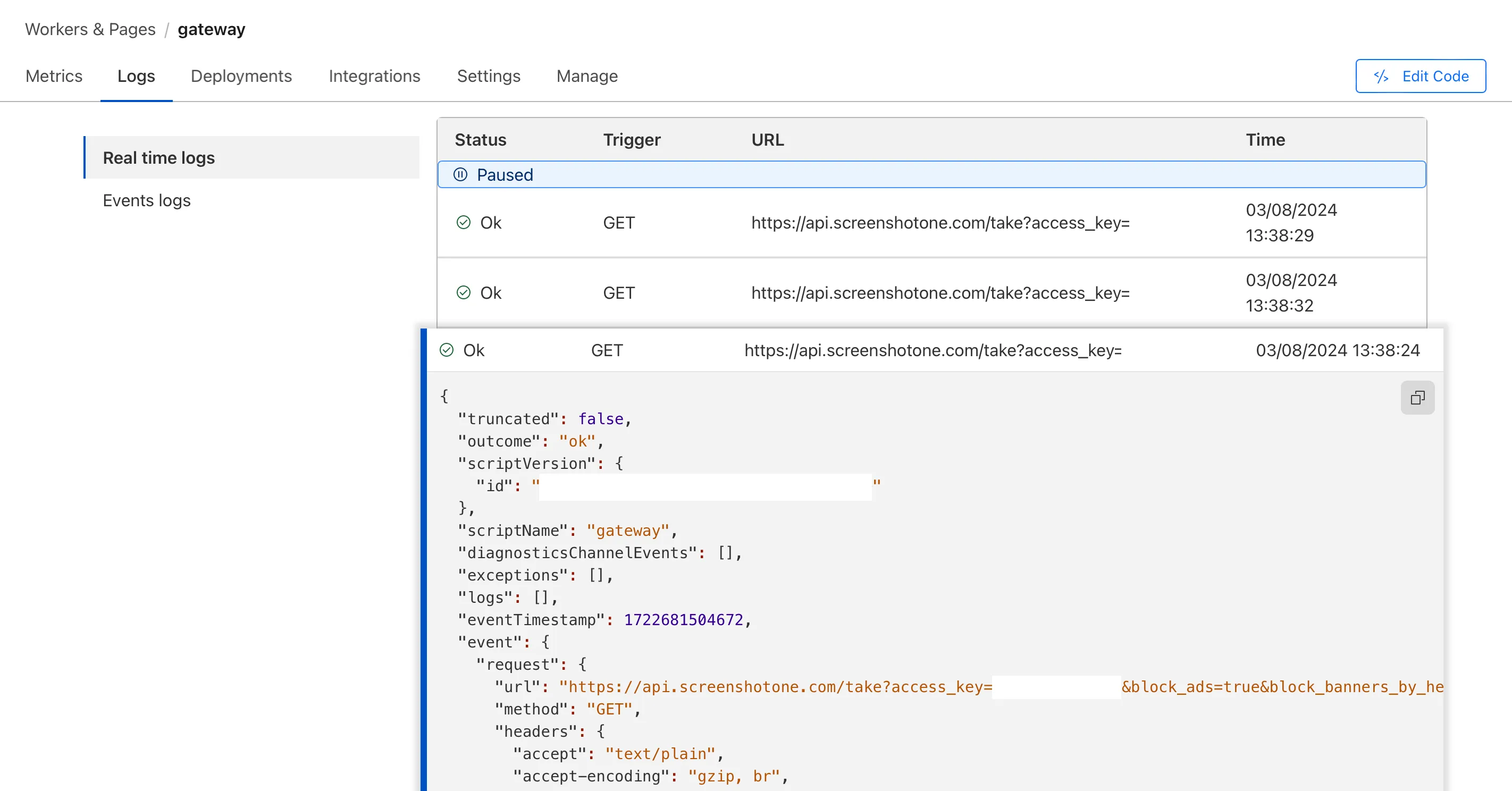Open the Settings tab

point(489,77)
